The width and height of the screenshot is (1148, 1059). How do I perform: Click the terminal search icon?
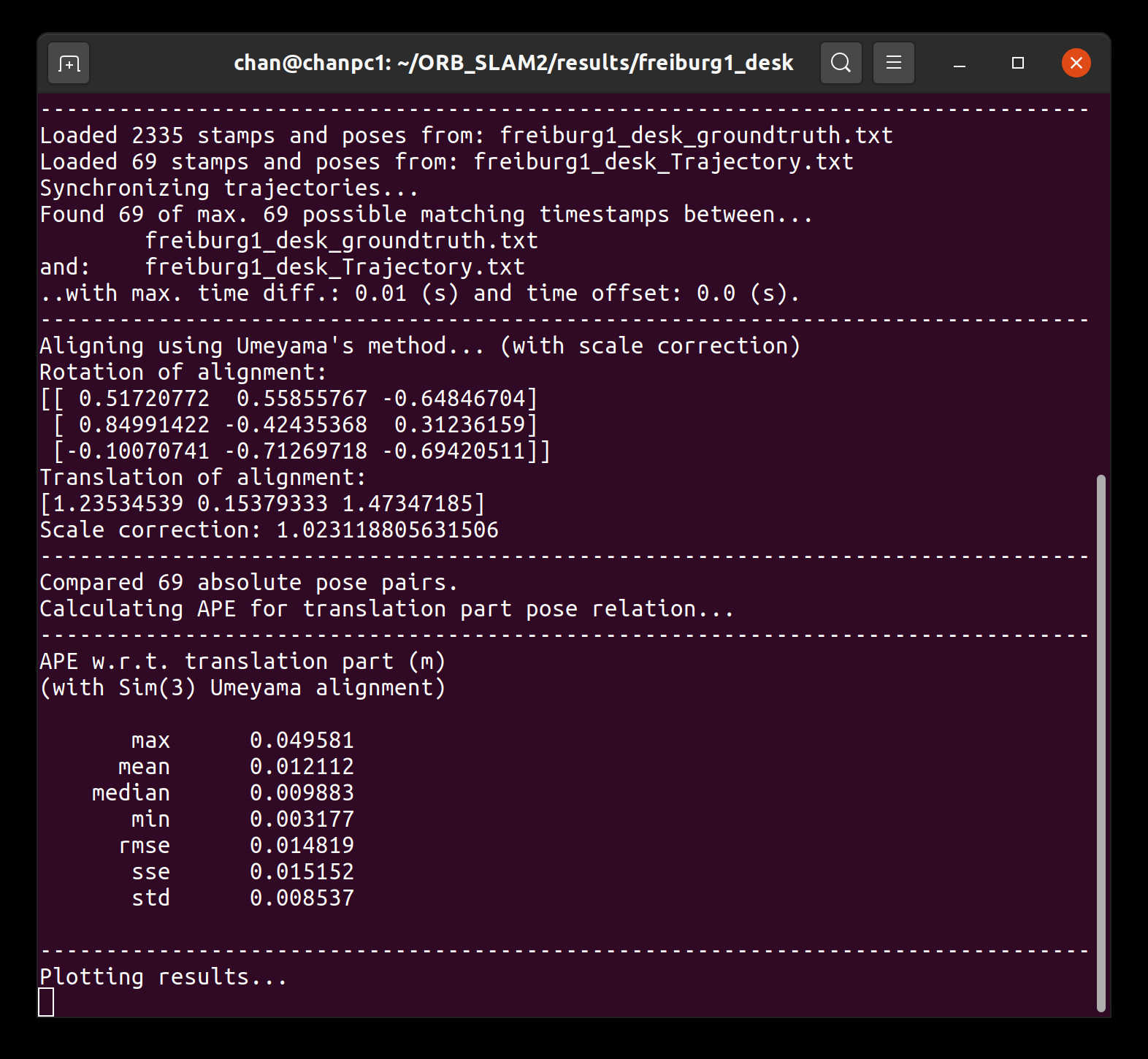[841, 64]
